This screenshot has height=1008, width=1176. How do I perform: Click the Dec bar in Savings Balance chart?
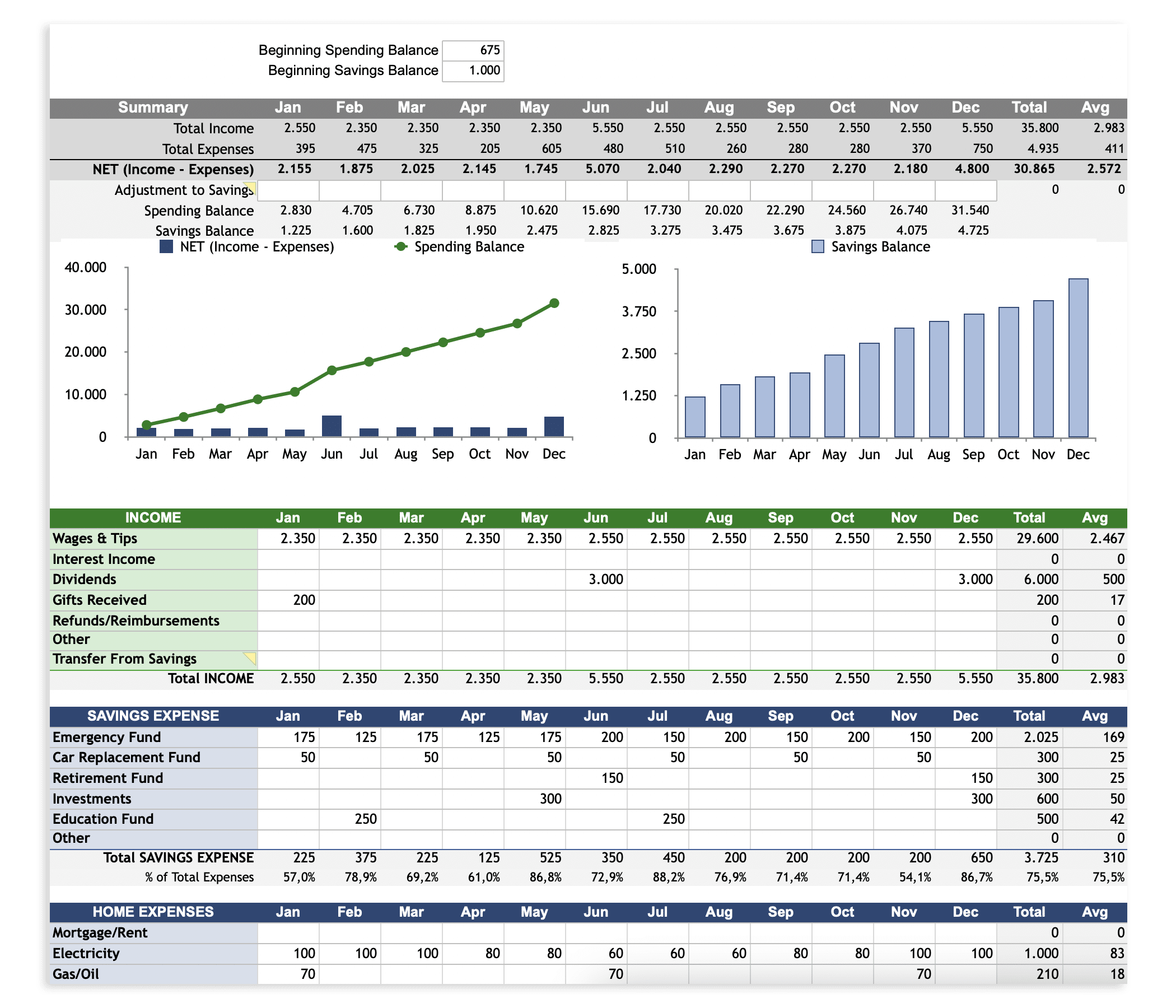tap(1079, 358)
